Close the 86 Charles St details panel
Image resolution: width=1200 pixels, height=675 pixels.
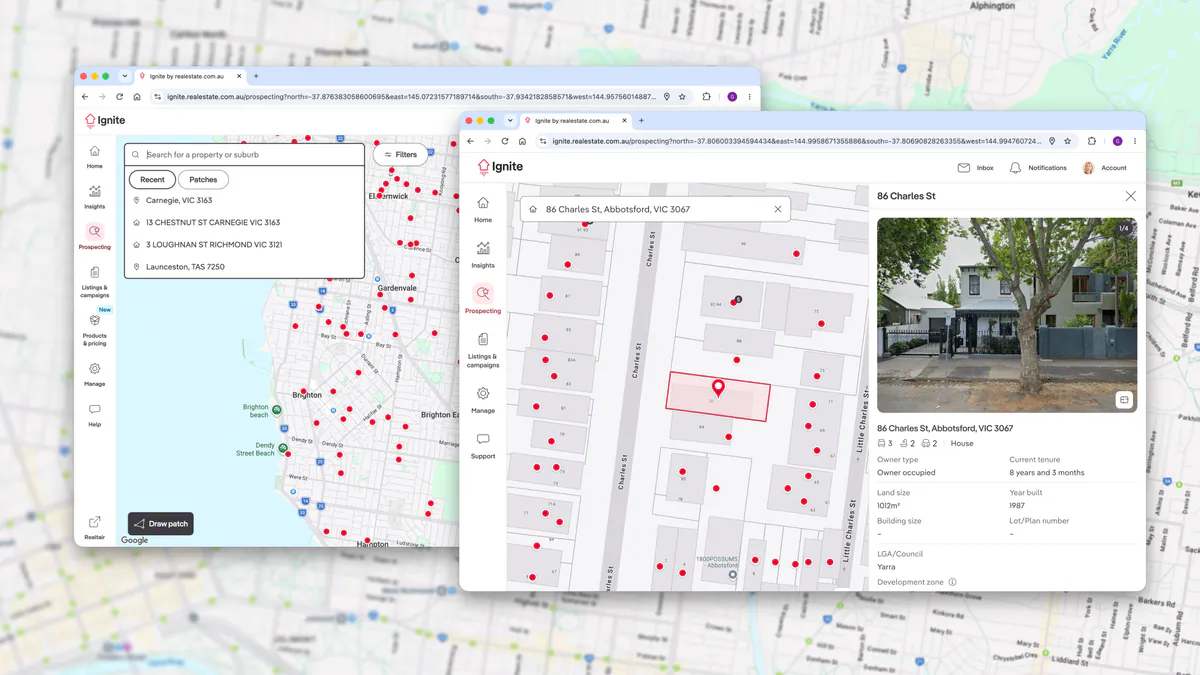pos(1131,196)
